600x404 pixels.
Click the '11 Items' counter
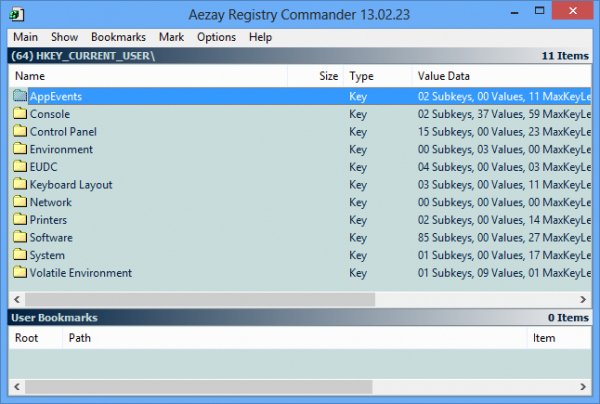pos(565,56)
